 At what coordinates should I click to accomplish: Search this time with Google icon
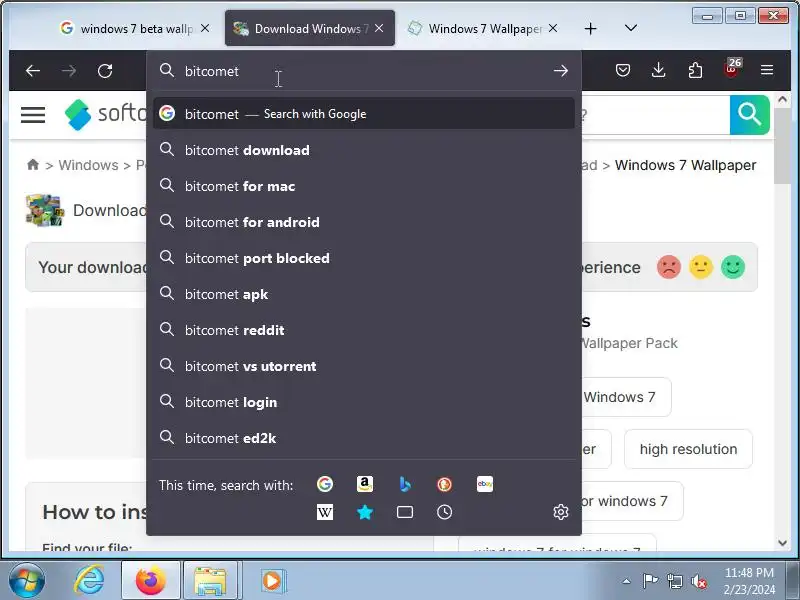pyautogui.click(x=325, y=484)
